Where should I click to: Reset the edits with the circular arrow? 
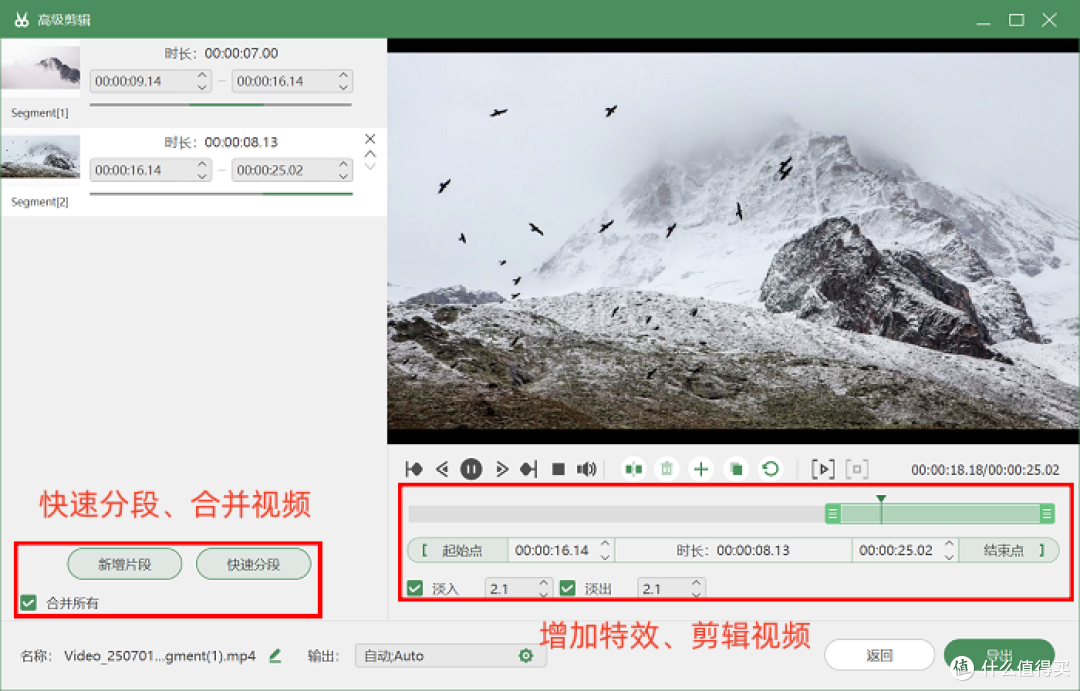click(770, 469)
